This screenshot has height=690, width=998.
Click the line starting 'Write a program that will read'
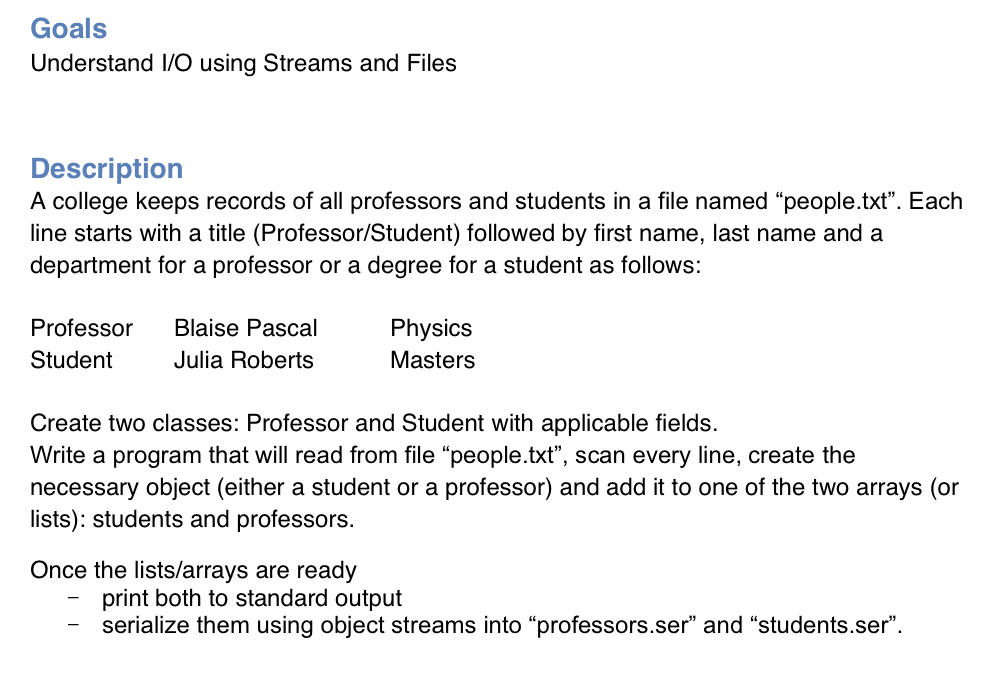pos(443,455)
